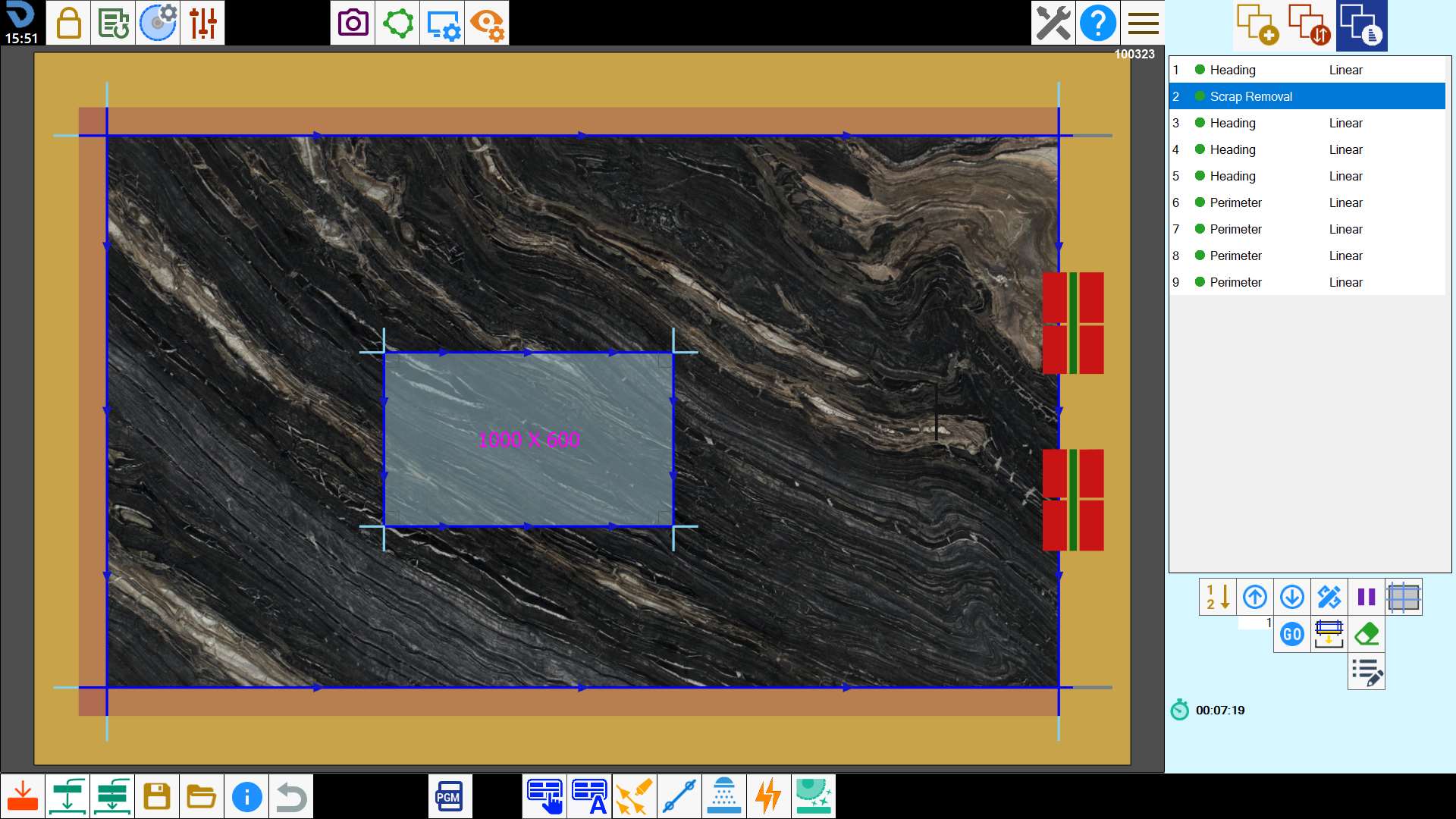
Task: Click the manual selection hand icon
Action: pyautogui.click(x=545, y=796)
